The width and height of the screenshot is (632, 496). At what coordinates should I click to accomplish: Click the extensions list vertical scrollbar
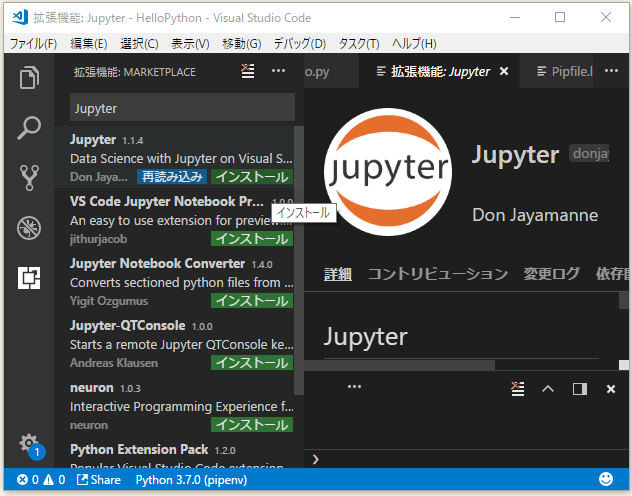tap(299, 260)
